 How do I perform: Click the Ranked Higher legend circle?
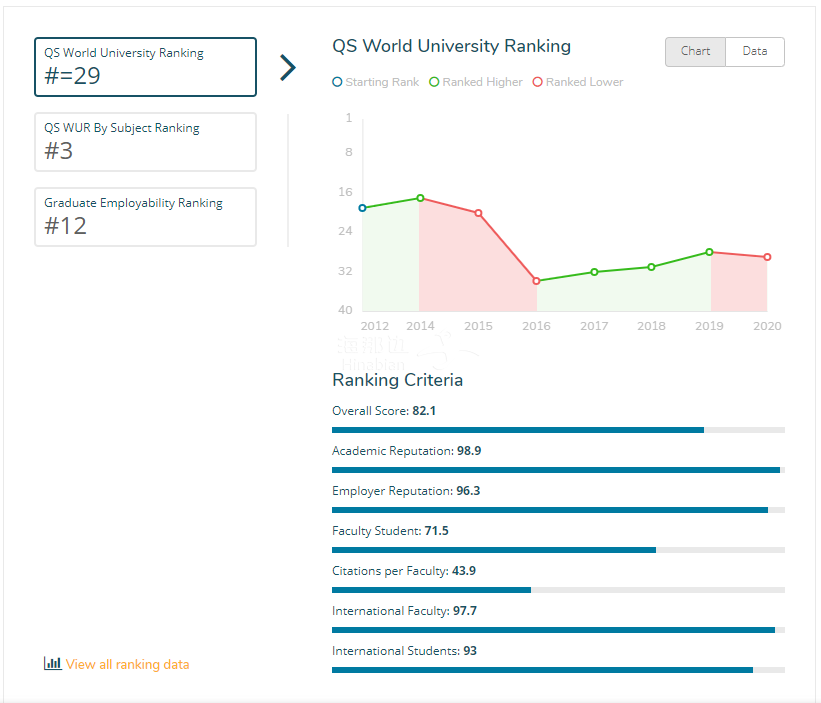coord(434,82)
